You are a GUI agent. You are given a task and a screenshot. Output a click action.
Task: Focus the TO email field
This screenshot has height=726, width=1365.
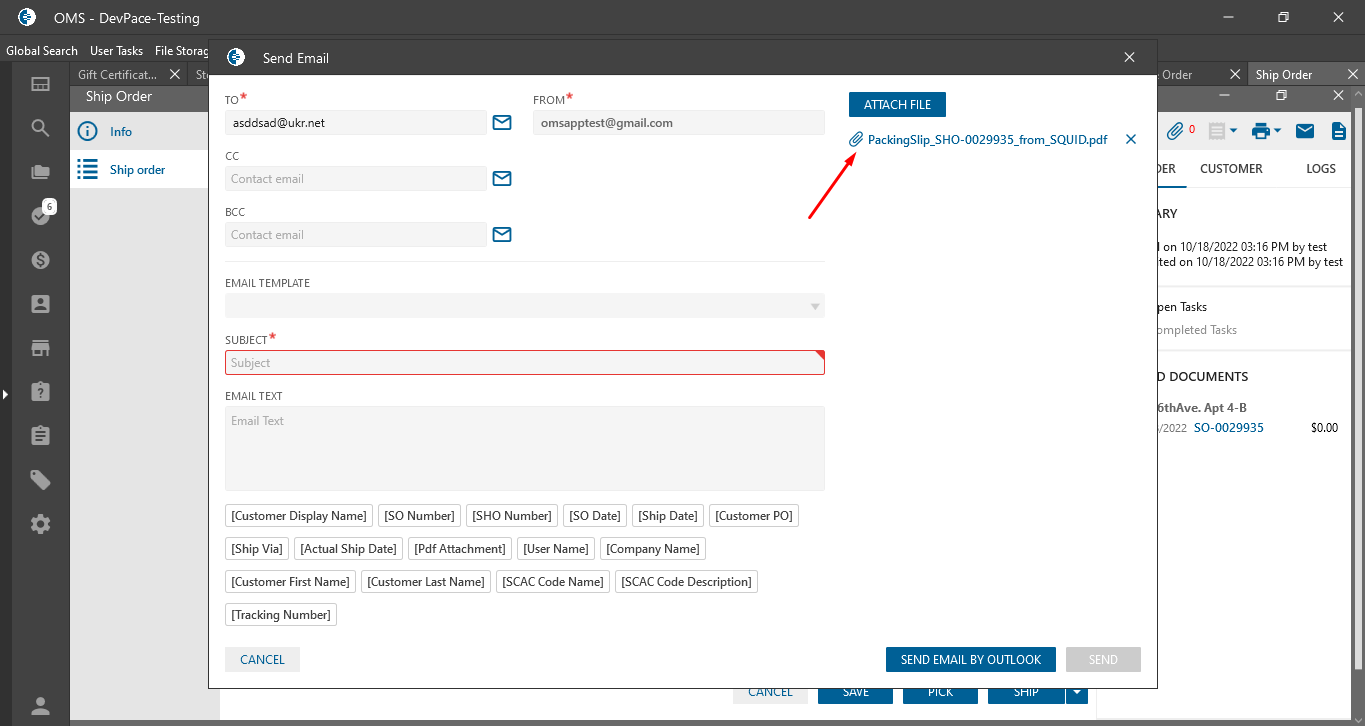tap(356, 123)
